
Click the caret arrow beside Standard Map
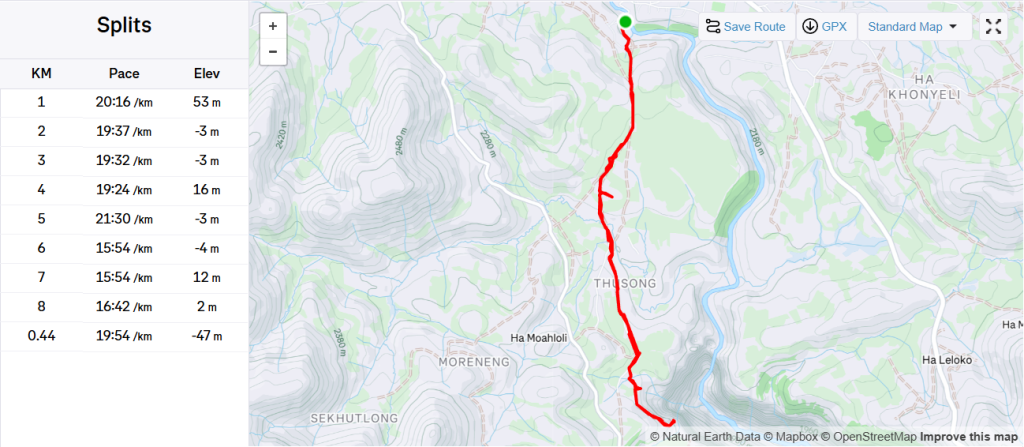[x=952, y=27]
